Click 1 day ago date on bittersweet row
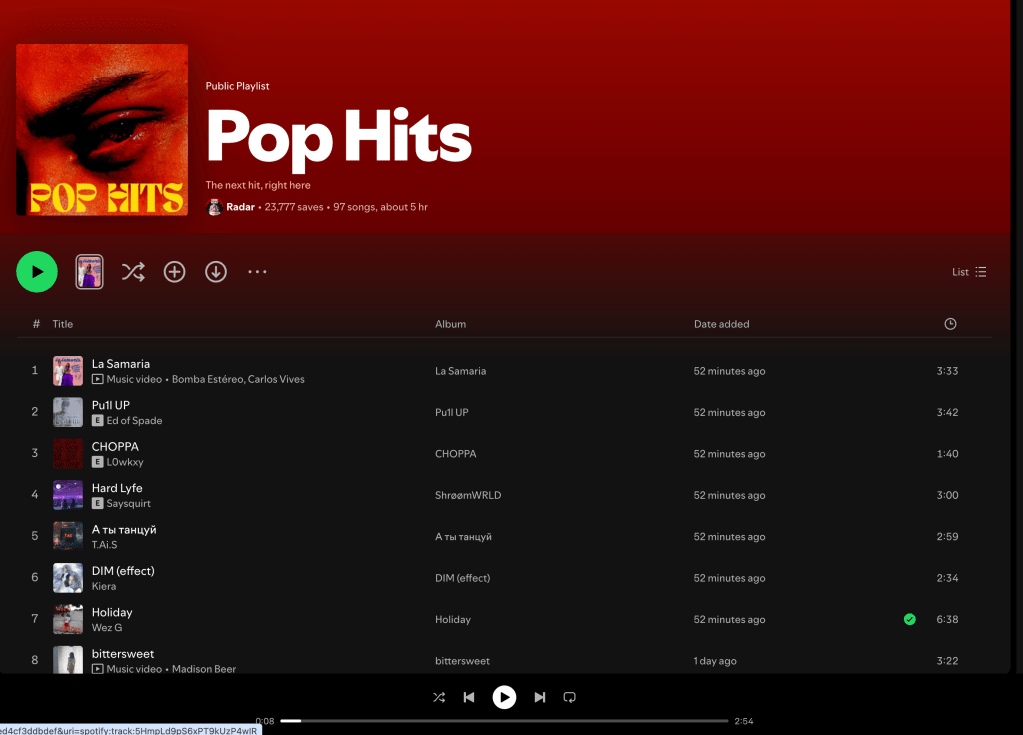The image size is (1023, 735). [x=715, y=661]
